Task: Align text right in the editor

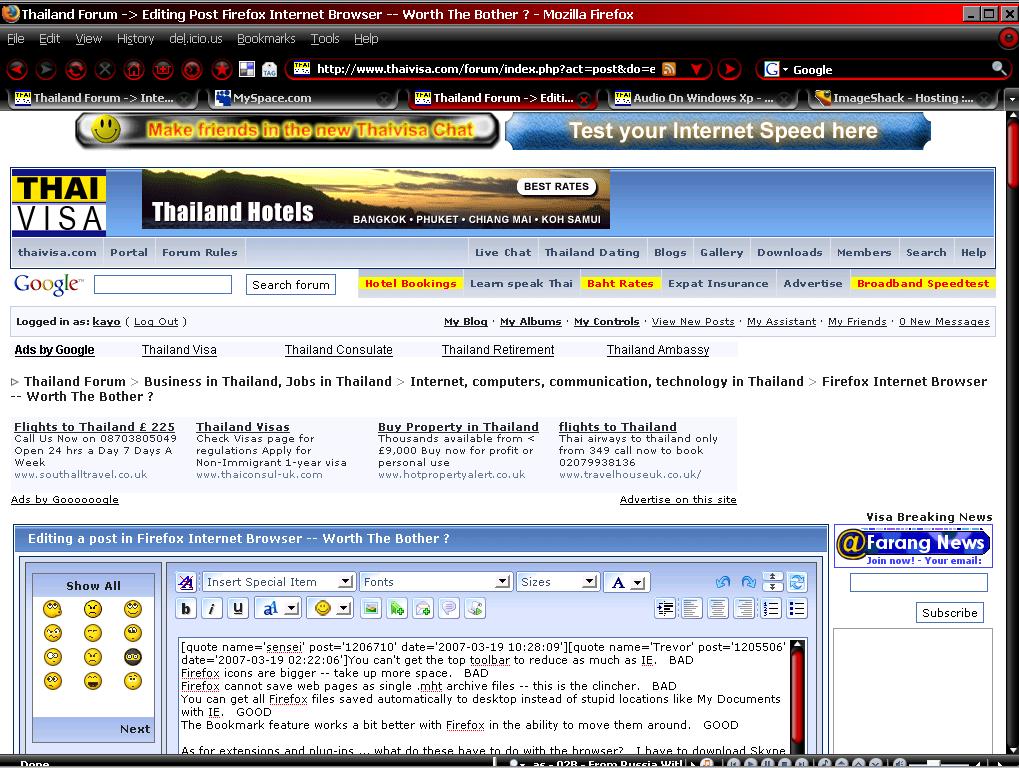Action: point(744,609)
